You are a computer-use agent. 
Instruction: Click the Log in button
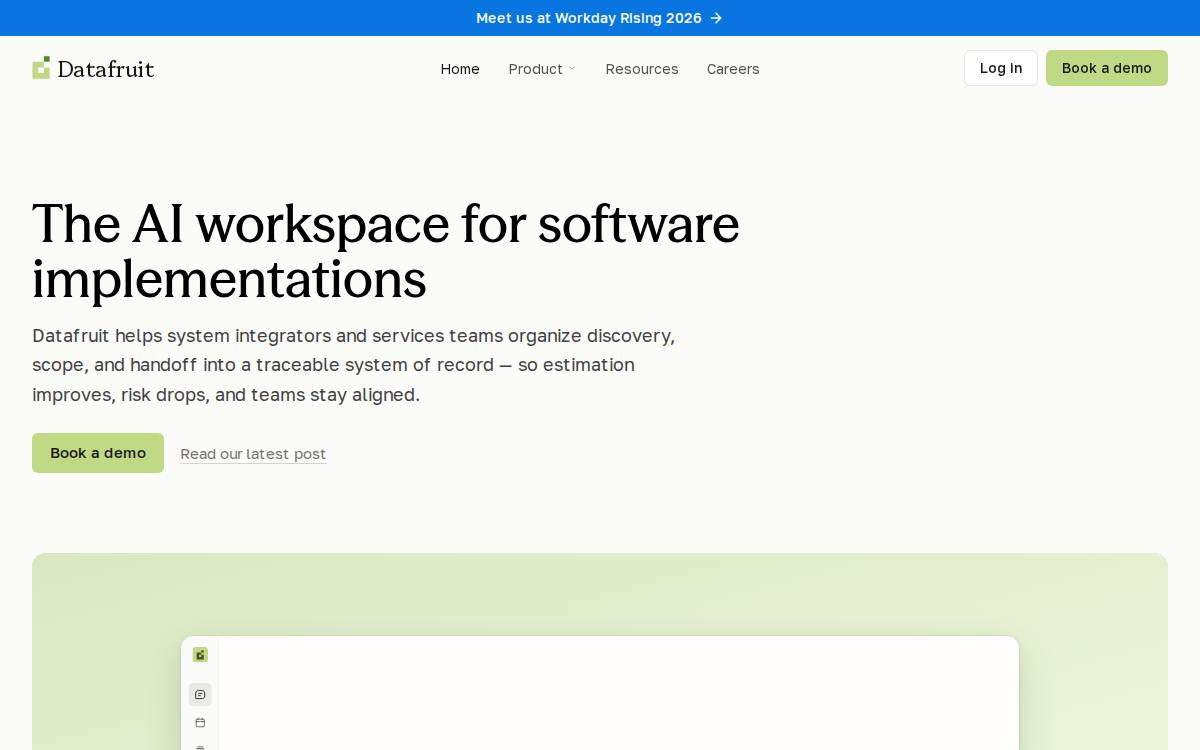click(x=1001, y=68)
